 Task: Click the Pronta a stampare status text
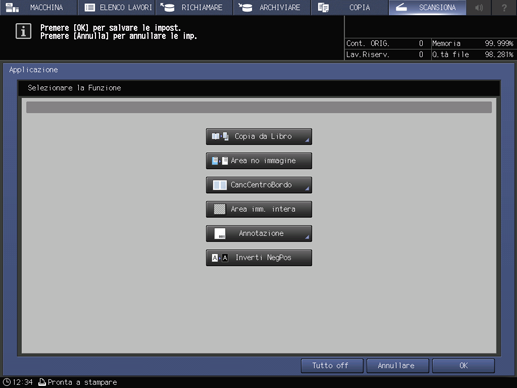[82, 382]
